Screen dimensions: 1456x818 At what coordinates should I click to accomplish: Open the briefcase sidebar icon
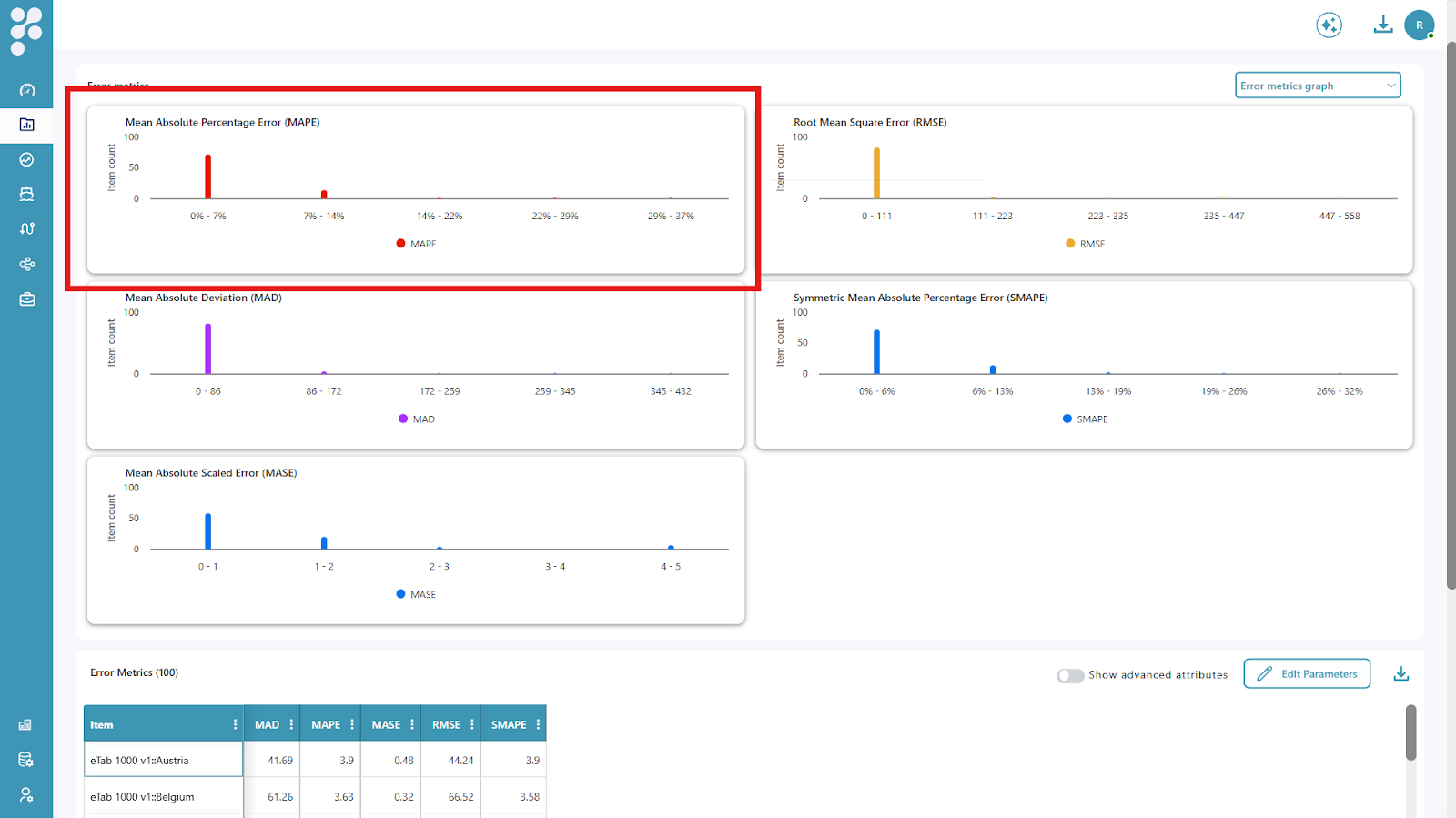[26, 299]
